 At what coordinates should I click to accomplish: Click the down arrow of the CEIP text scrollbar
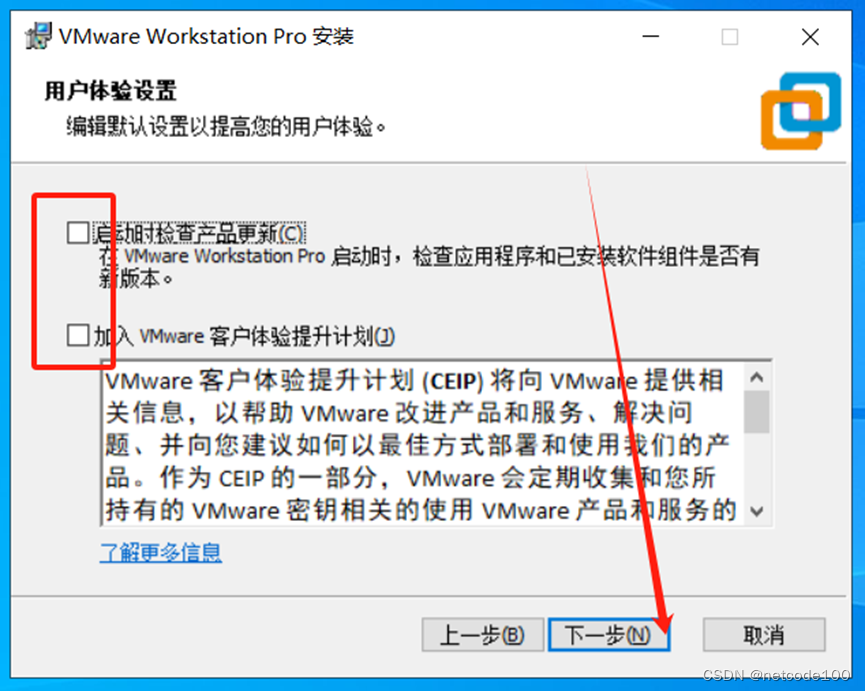(757, 511)
